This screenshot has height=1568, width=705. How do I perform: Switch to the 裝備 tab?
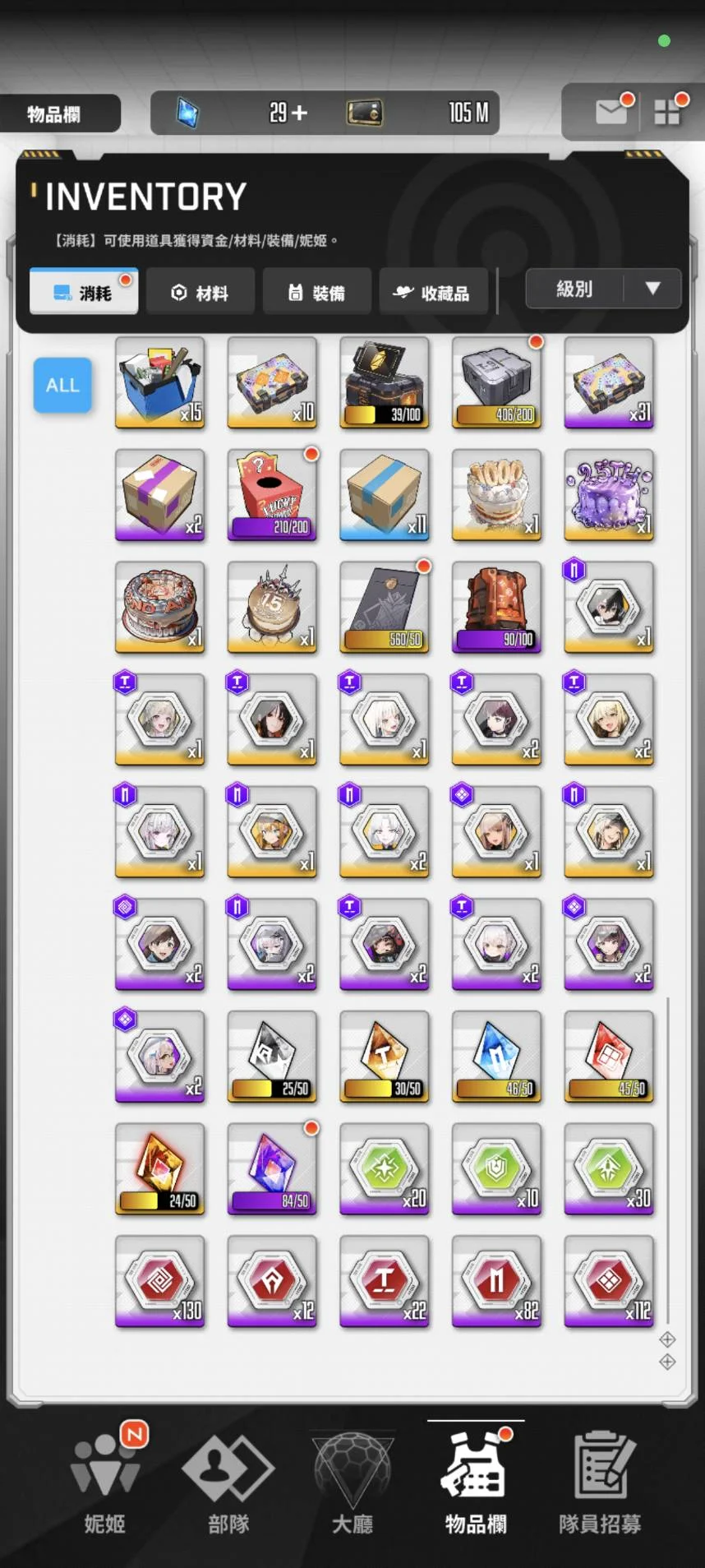point(316,292)
